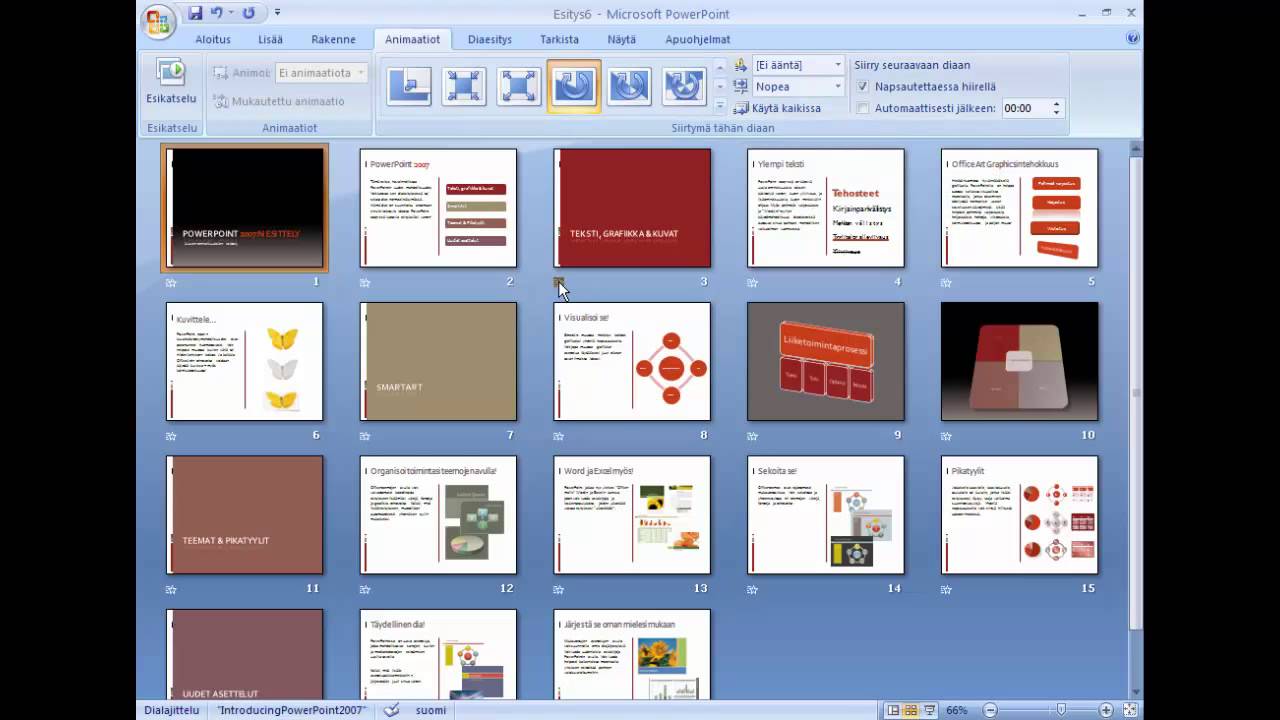Select the first transition effect thumbnail
The image size is (1280, 720).
(409, 87)
